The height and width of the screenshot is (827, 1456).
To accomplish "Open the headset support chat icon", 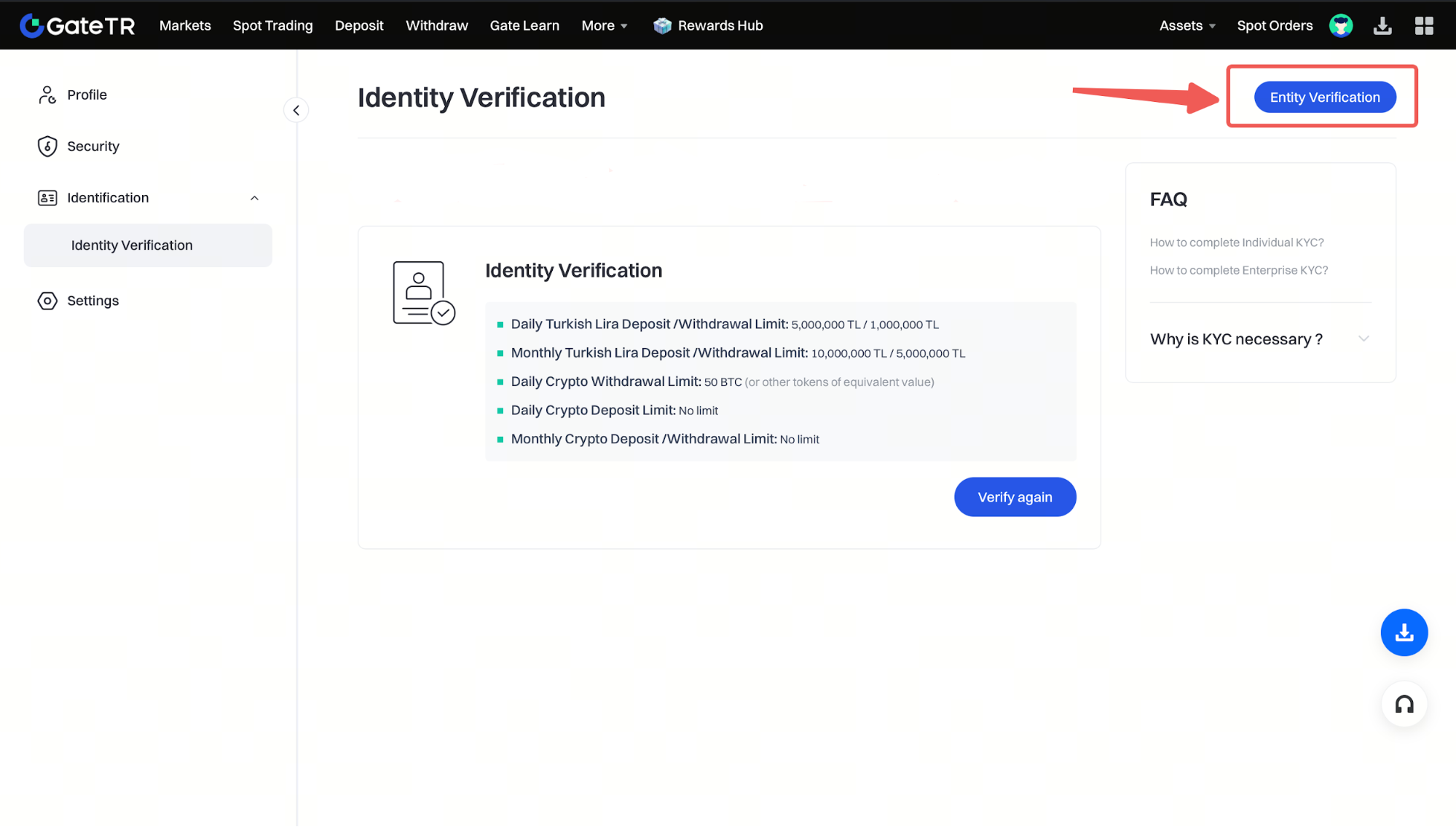I will (1404, 704).
